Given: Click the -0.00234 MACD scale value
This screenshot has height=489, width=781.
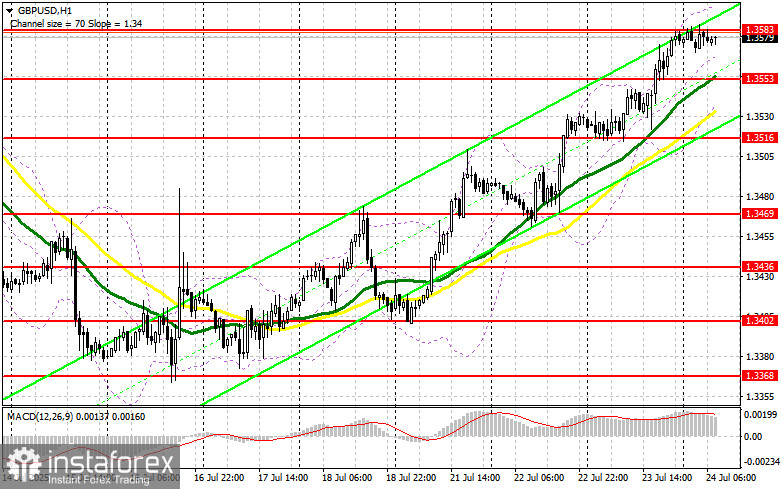Looking at the screenshot, I should pyautogui.click(x=760, y=462).
